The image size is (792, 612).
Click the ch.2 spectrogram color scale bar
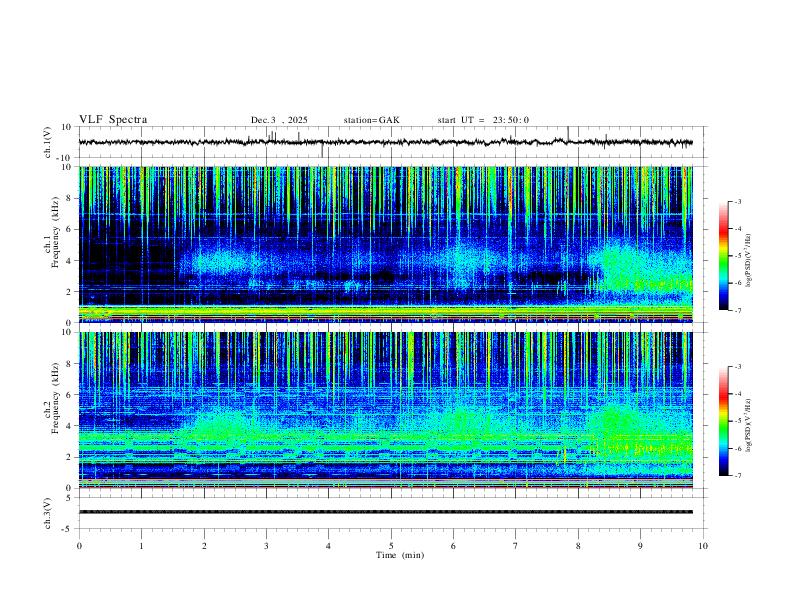click(x=723, y=421)
